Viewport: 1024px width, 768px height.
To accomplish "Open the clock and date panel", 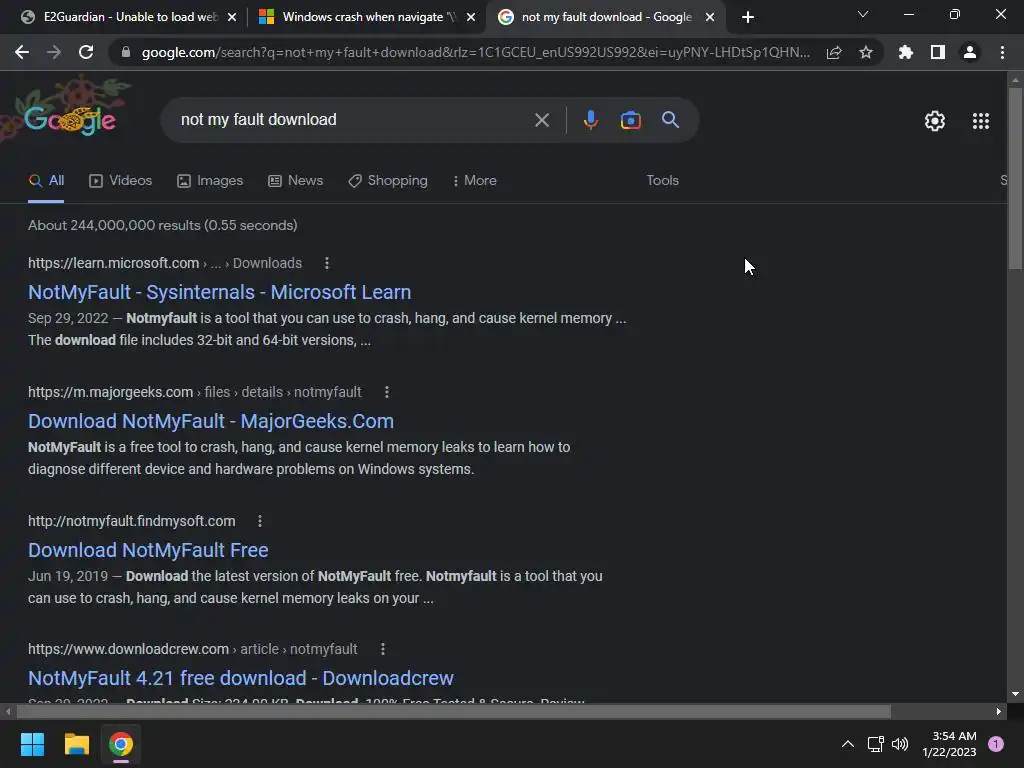I will tap(950, 744).
